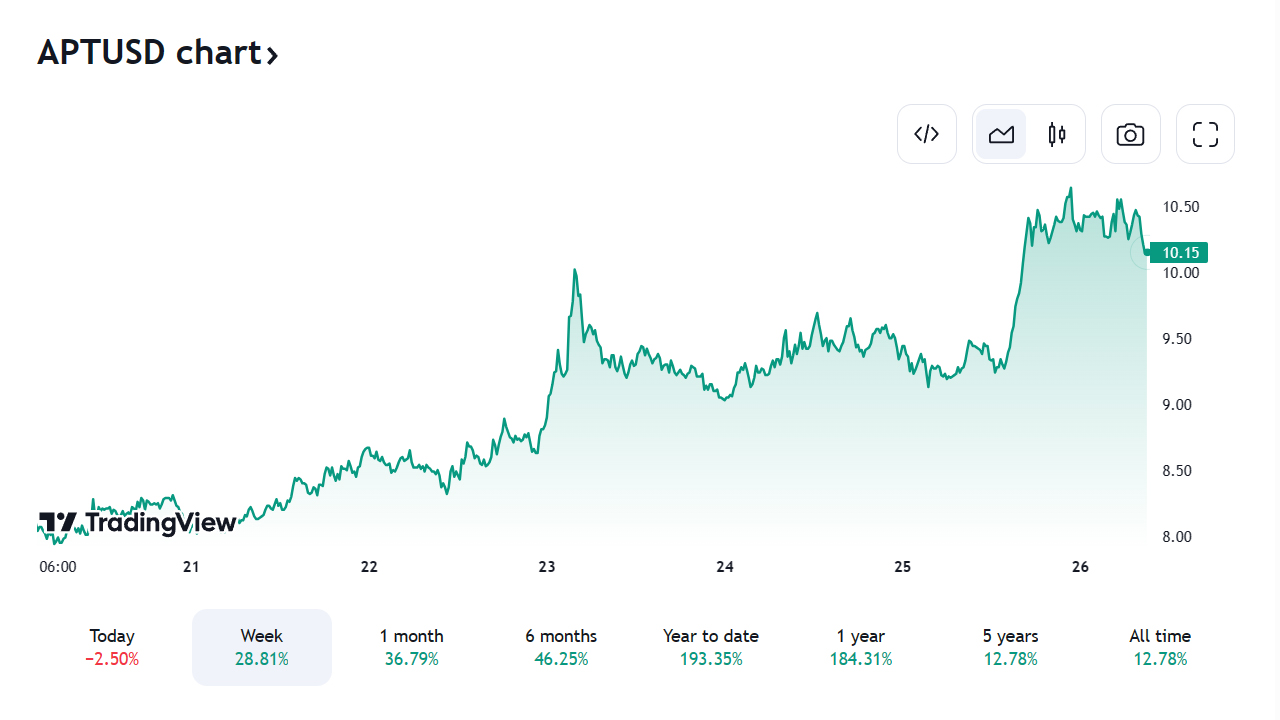
Task: Open the embed code widget
Action: coord(927,134)
